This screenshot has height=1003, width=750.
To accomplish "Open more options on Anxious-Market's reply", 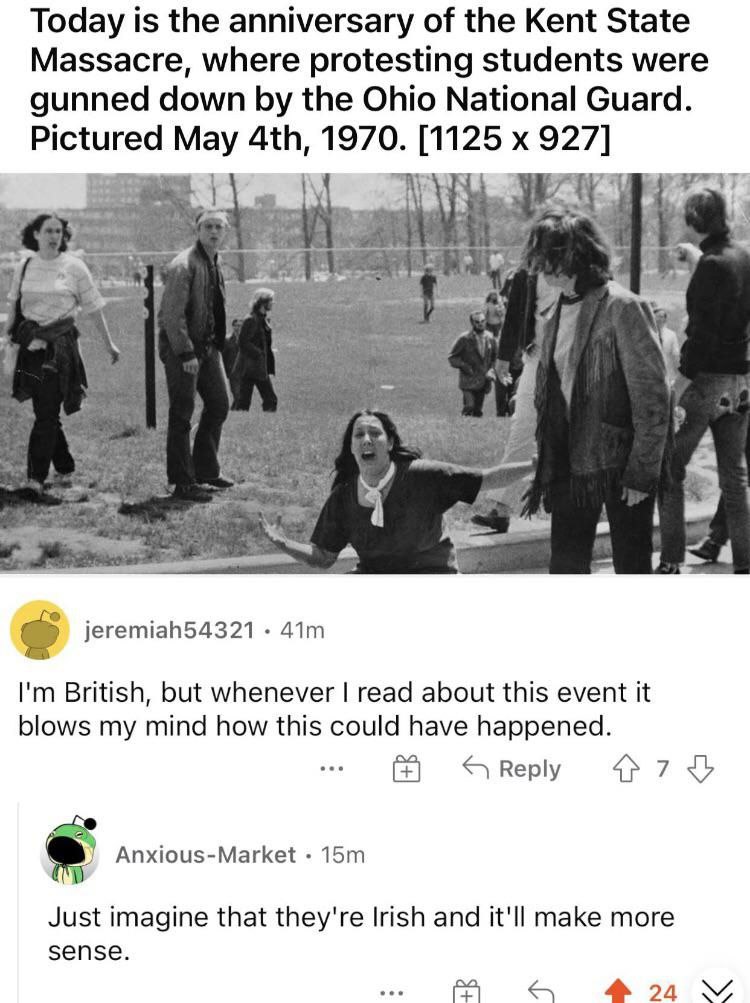I will (392, 993).
